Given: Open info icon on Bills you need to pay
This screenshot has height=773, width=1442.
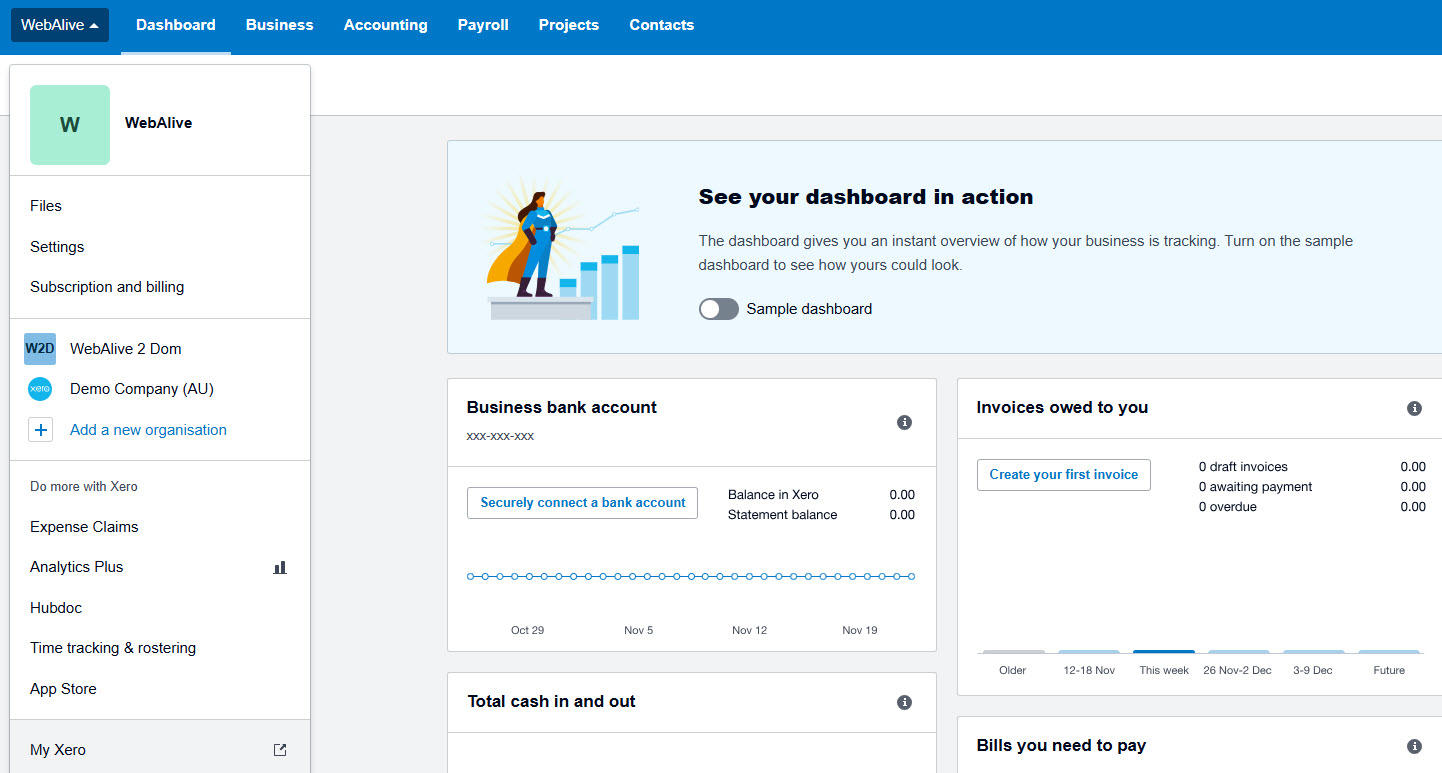Looking at the screenshot, I should coord(1414,746).
